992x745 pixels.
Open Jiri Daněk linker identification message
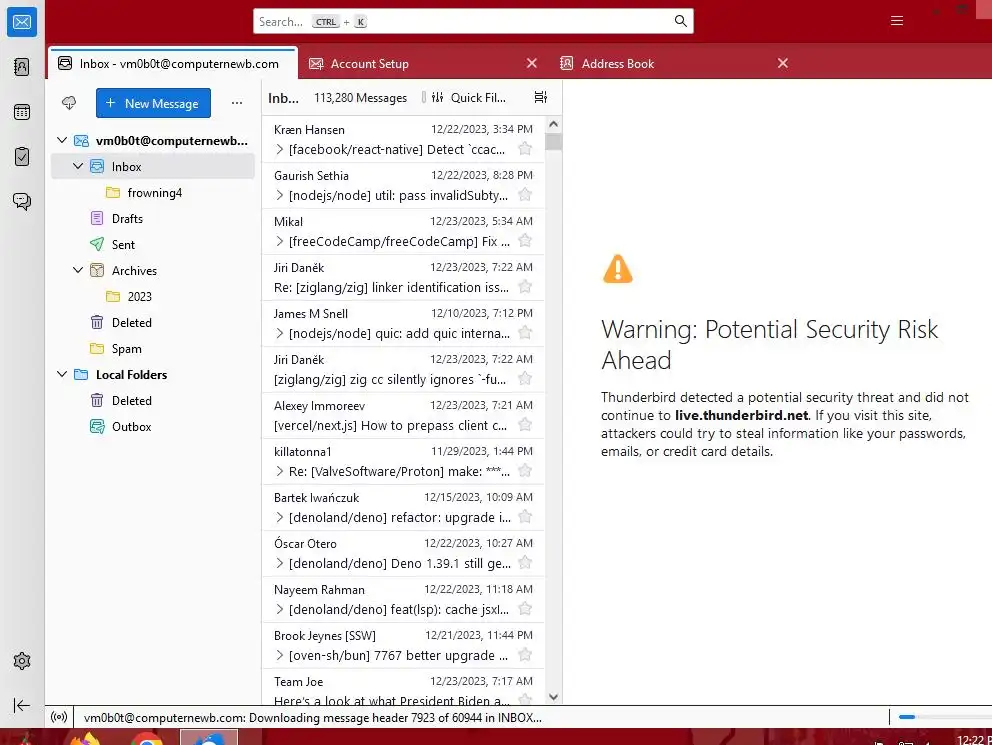click(x=403, y=278)
